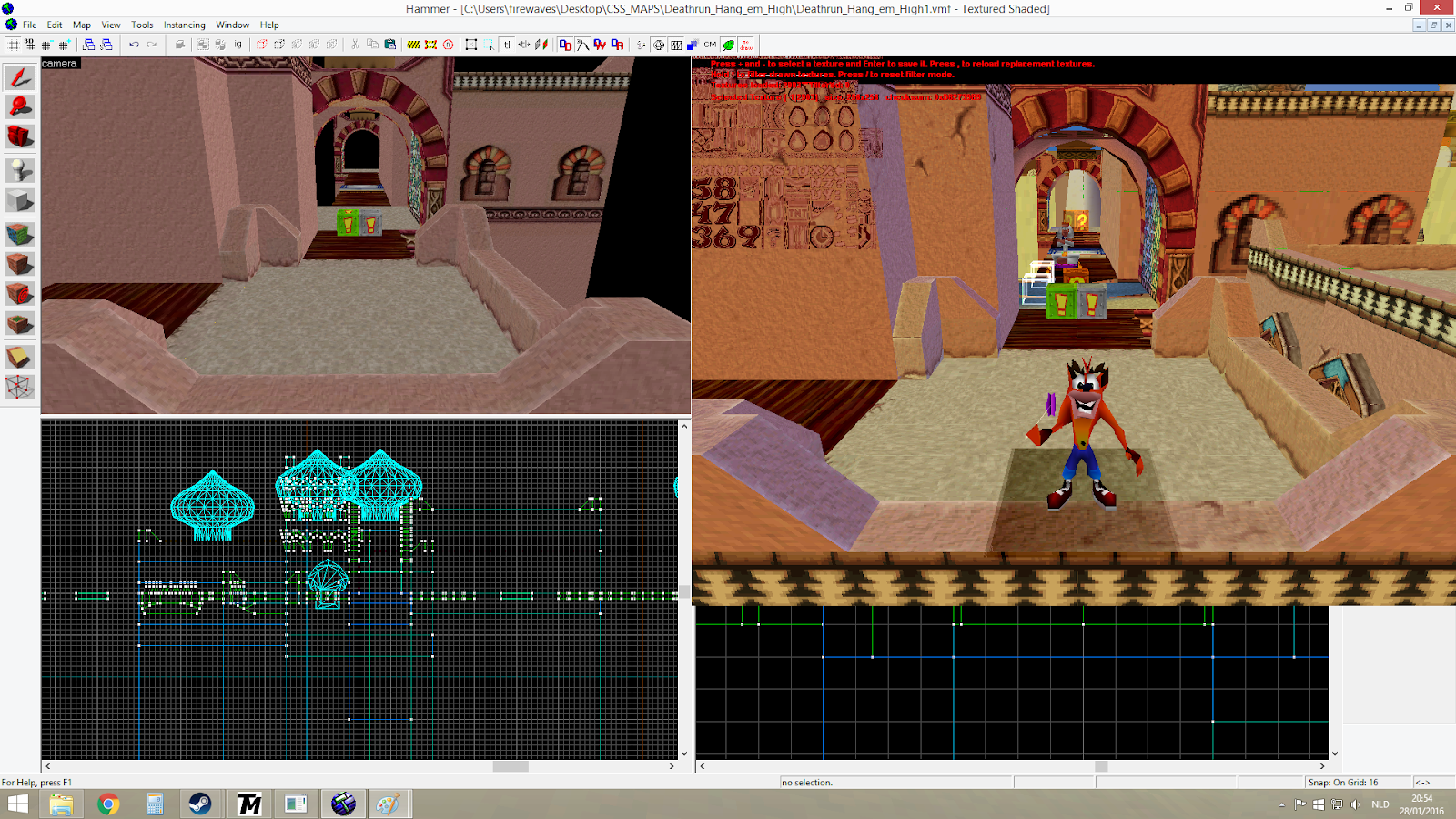Hide unselected objects with dashed cube icon

[x=279, y=45]
